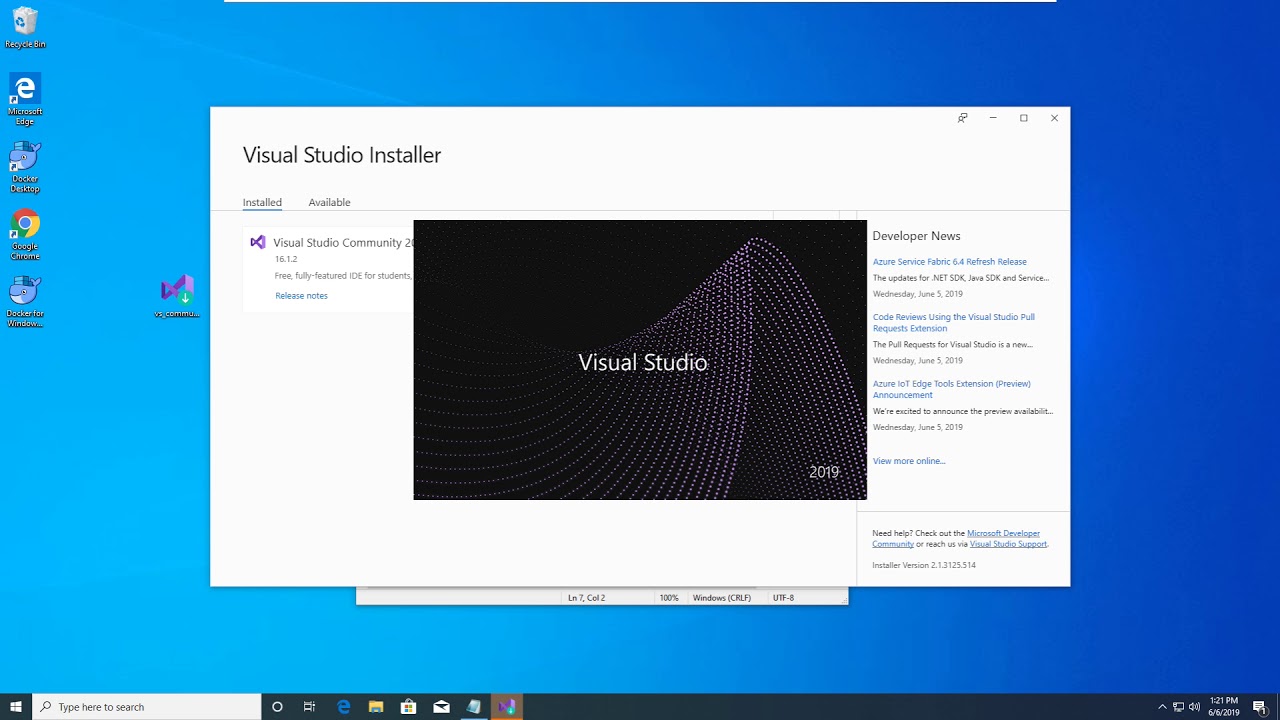Open the Microsoft Developer Community link
Viewport: 1280px width, 720px height.
click(x=1003, y=534)
